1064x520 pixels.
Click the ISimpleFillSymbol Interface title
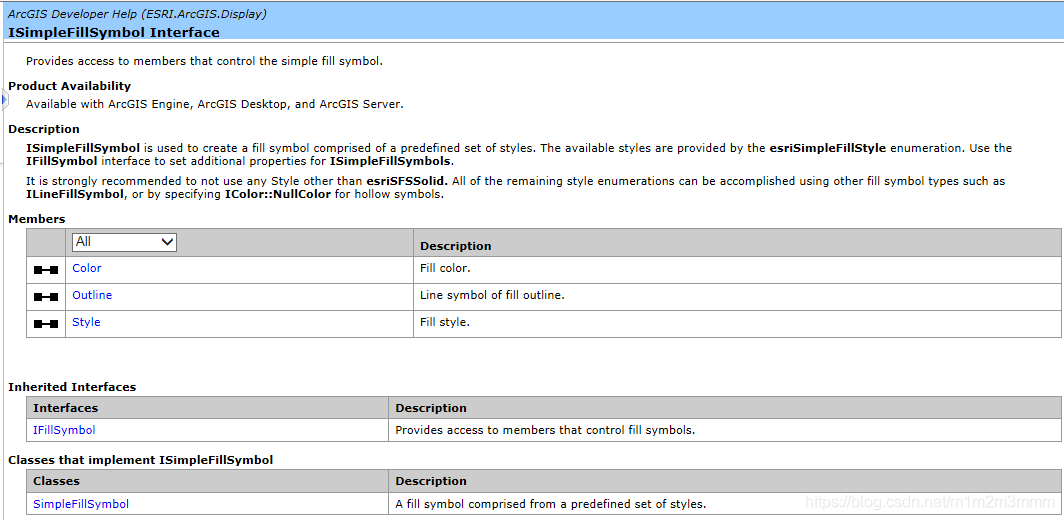[114, 32]
